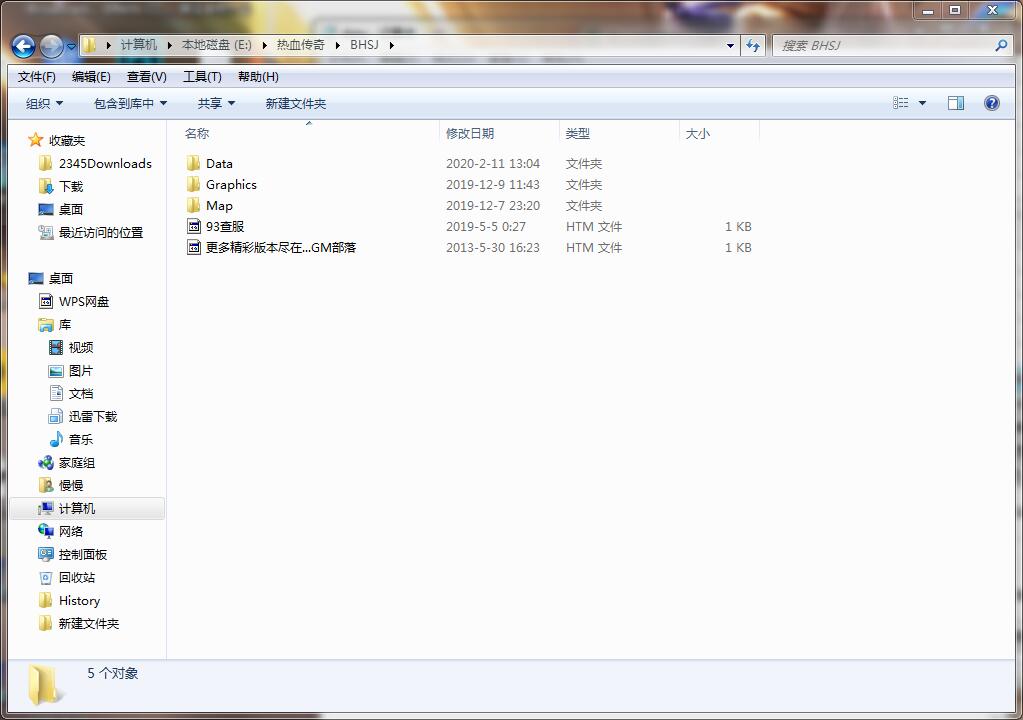The image size is (1023, 720).
Task: Open the 组织 dropdown menu
Action: click(44, 104)
